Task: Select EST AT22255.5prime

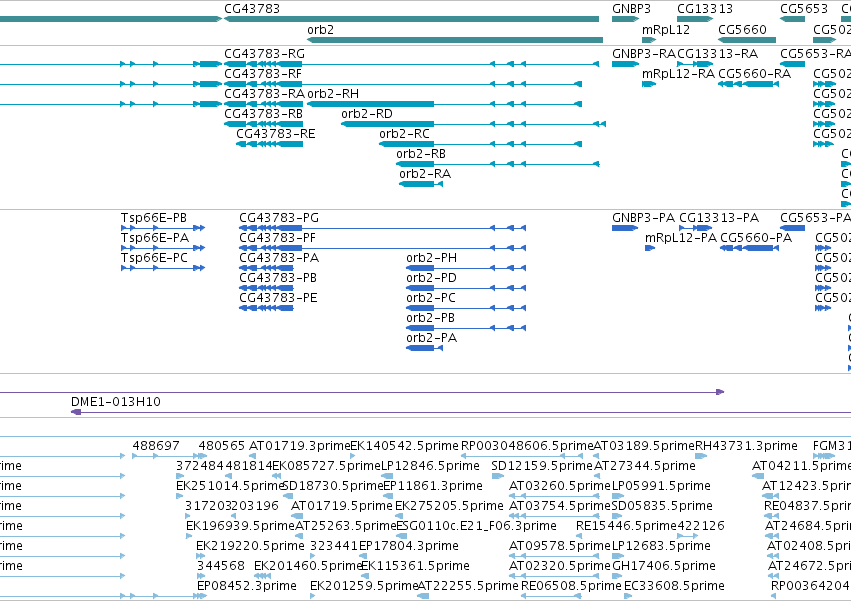Action: click(x=468, y=586)
